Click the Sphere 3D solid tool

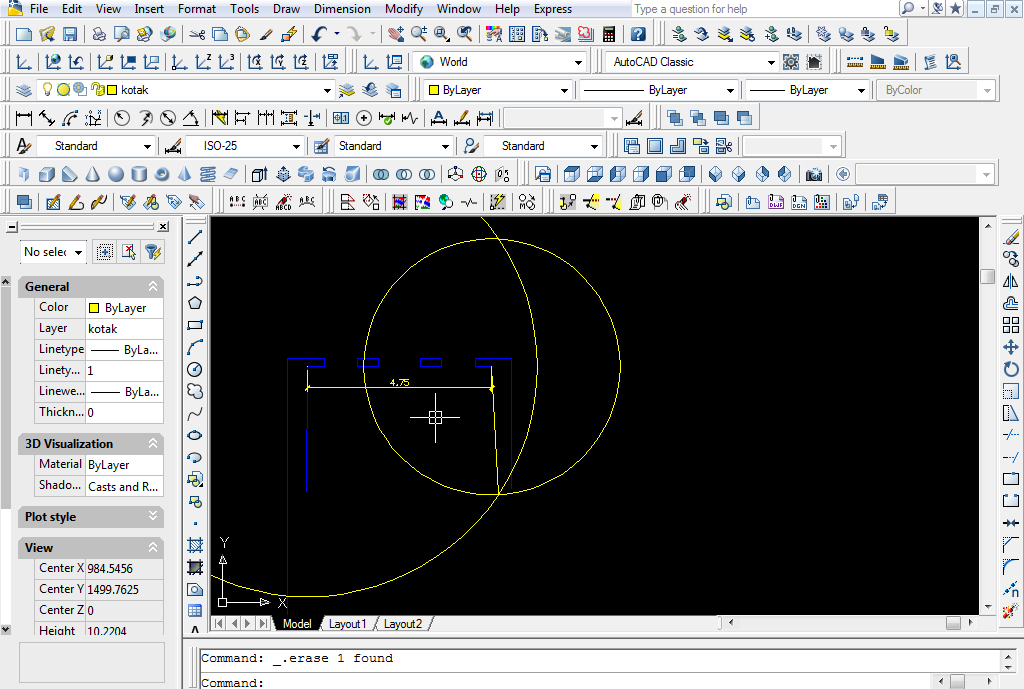(x=116, y=174)
